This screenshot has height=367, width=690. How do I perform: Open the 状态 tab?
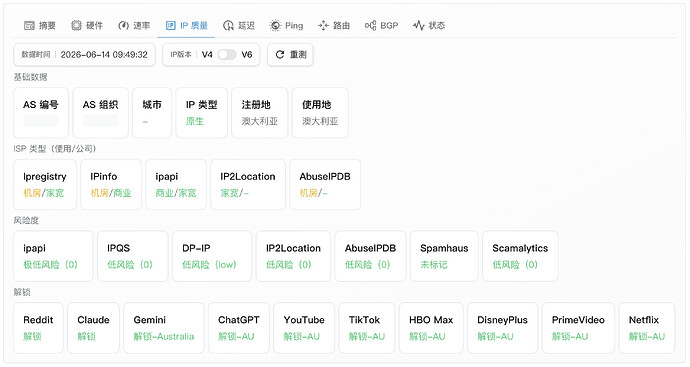click(429, 26)
